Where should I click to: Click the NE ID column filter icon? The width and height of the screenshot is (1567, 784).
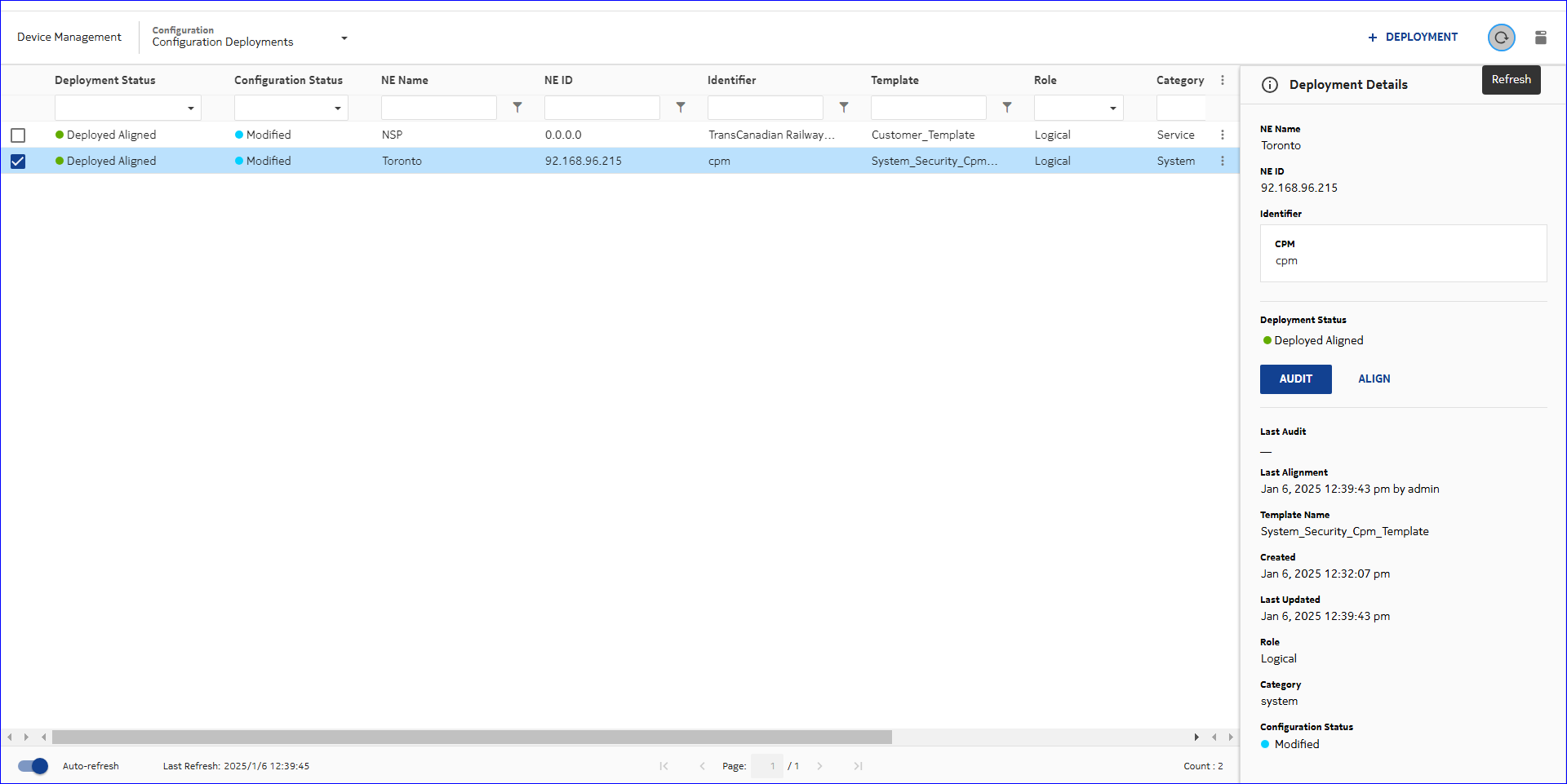point(681,108)
